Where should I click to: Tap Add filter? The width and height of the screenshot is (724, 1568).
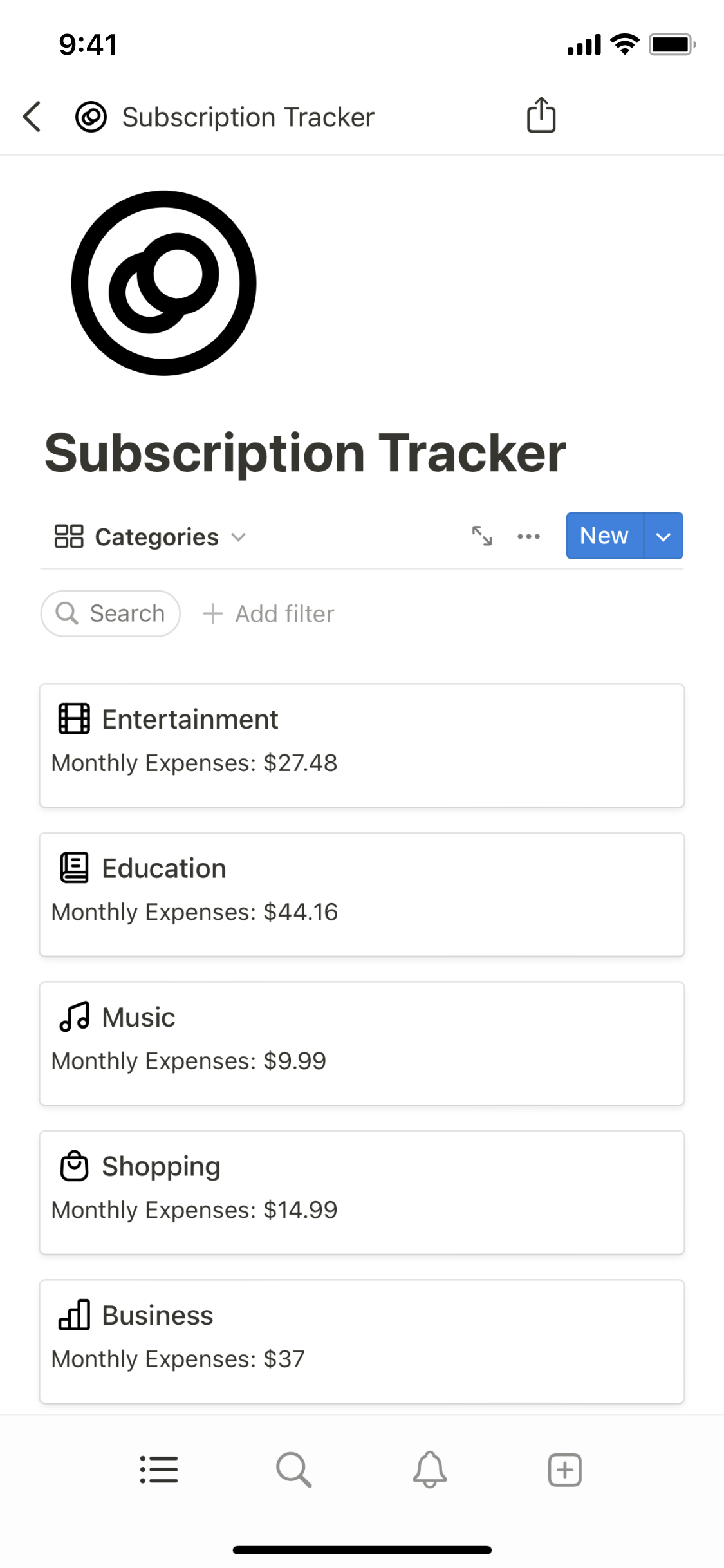click(x=269, y=614)
